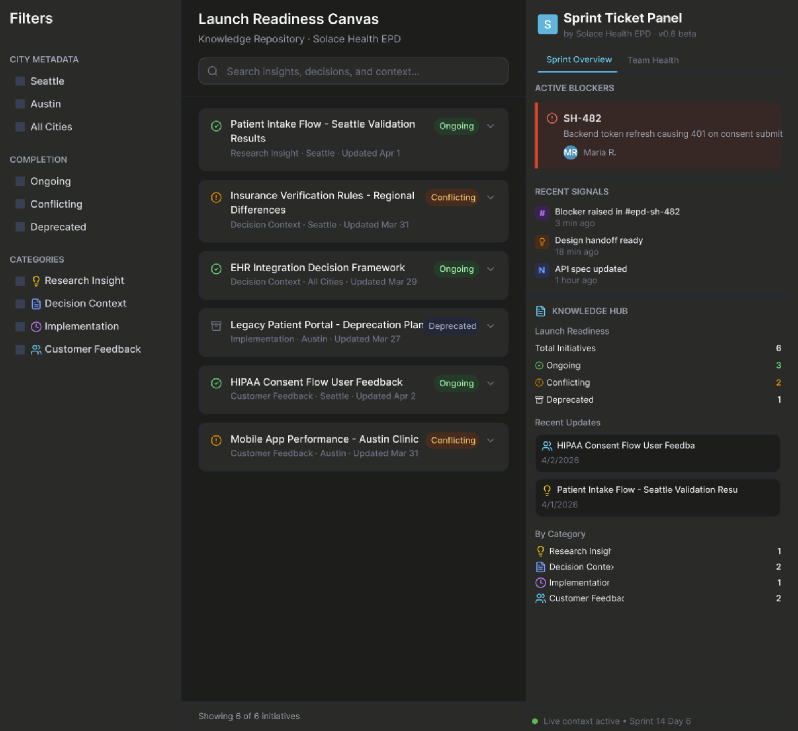Enable the All Cities checkbox
Image resolution: width=798 pixels, height=731 pixels.
20,127
